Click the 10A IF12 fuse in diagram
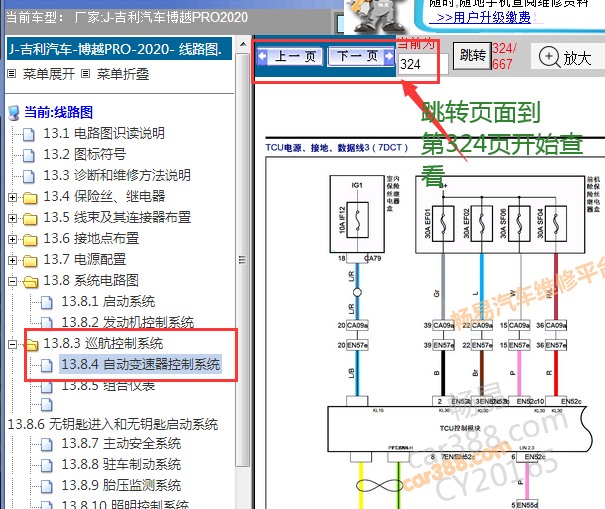 pyautogui.click(x=357, y=220)
